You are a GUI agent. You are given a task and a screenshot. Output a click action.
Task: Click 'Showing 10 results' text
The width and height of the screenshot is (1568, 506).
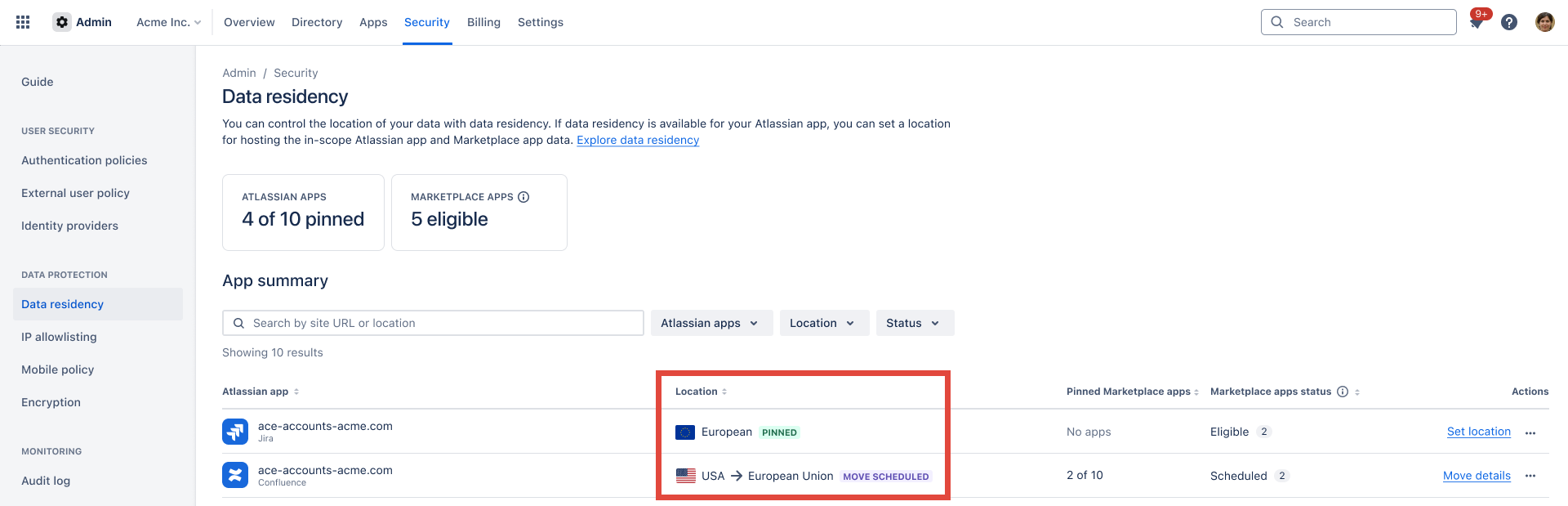[273, 352]
